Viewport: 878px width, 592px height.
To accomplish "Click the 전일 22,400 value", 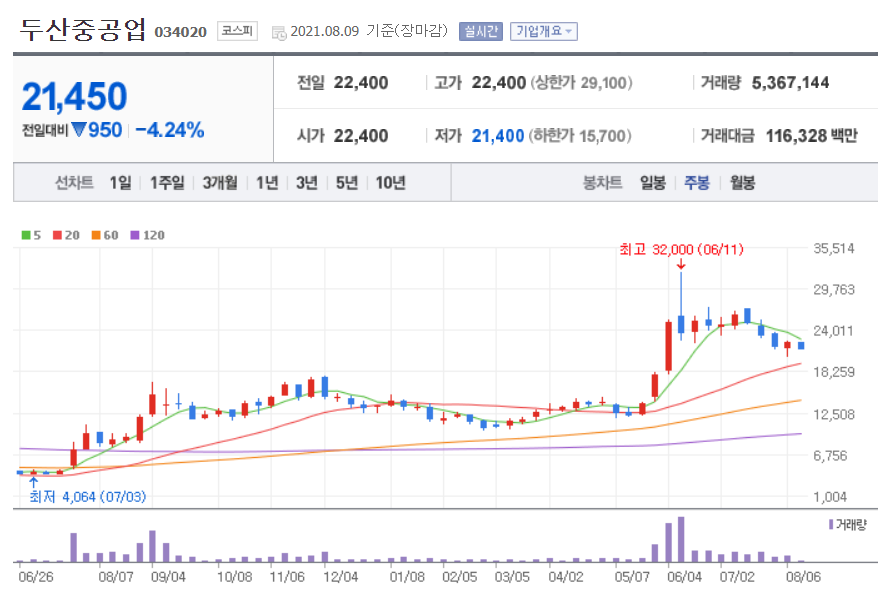I will coord(361,83).
